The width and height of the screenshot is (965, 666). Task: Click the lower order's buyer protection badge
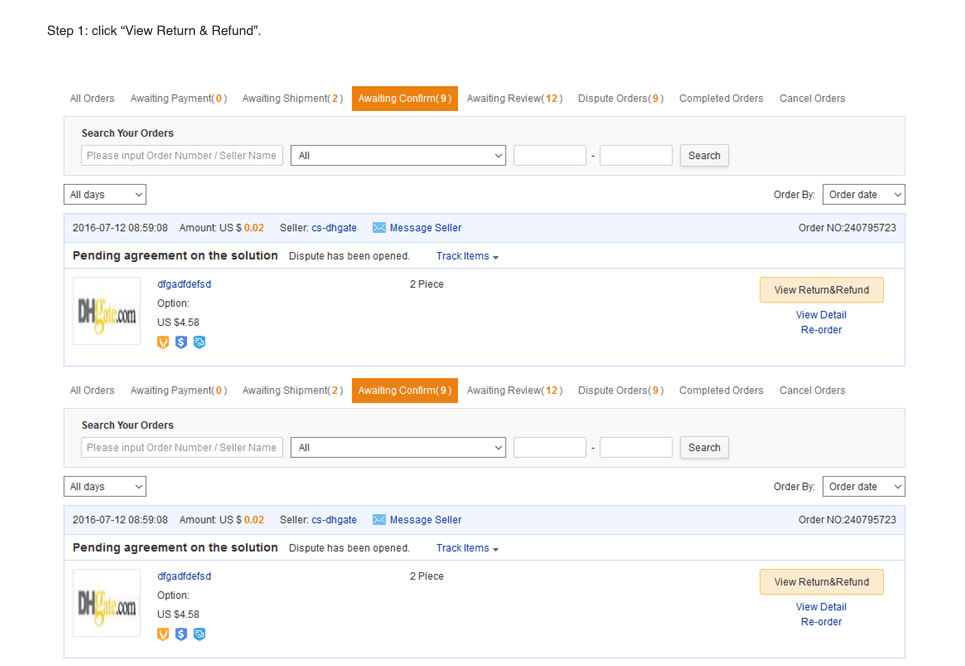coord(162,633)
